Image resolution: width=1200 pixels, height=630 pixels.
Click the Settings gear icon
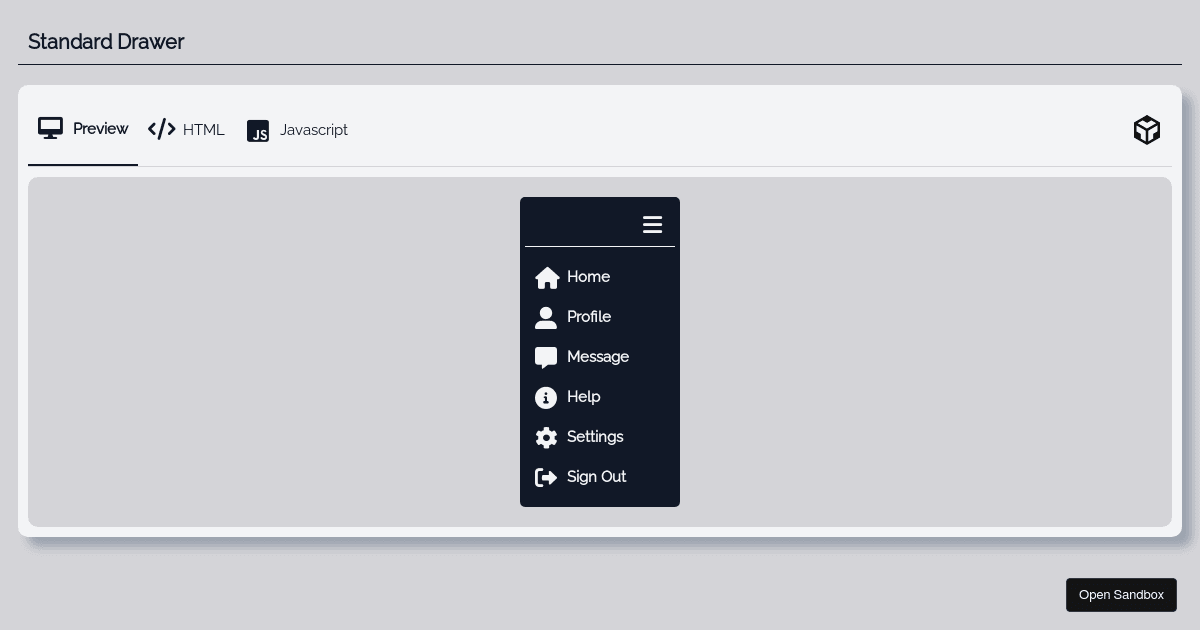(546, 438)
